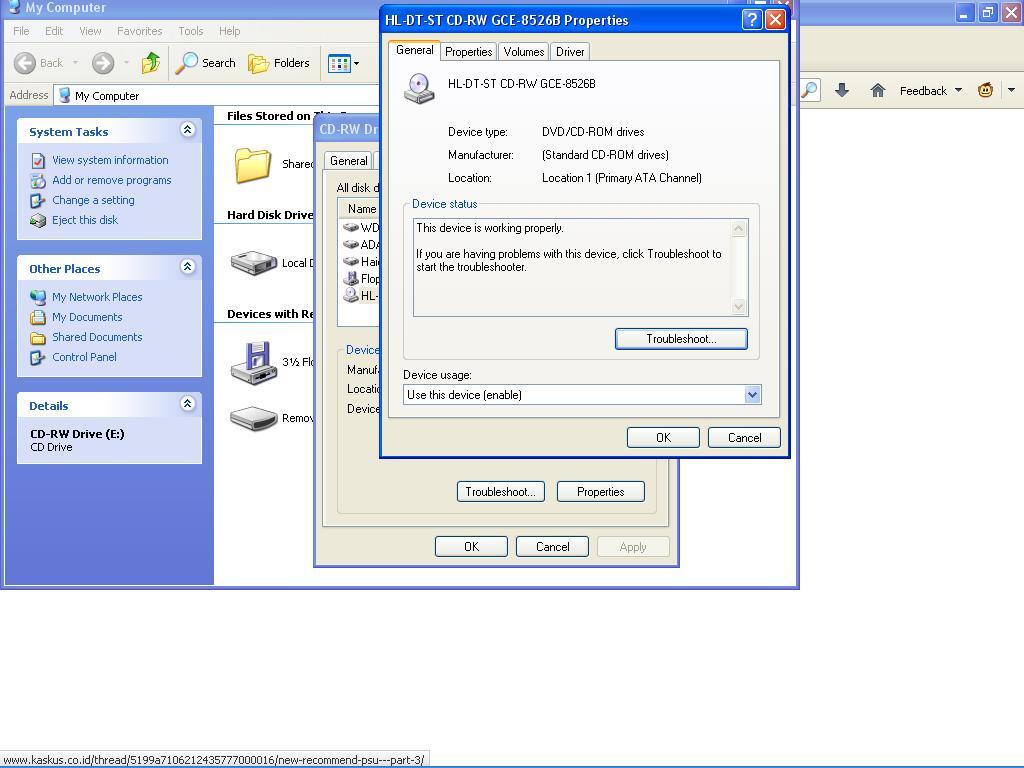Toggle the Folders pane button

pos(279,63)
